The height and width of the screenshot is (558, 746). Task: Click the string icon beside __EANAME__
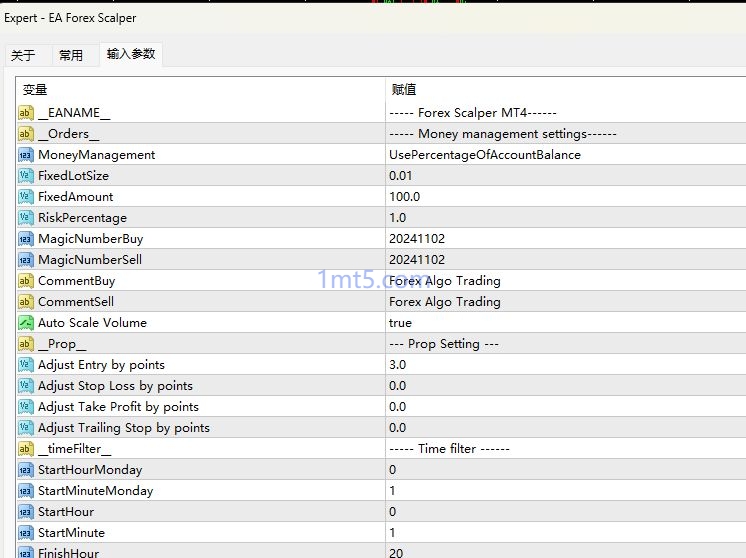tap(26, 113)
